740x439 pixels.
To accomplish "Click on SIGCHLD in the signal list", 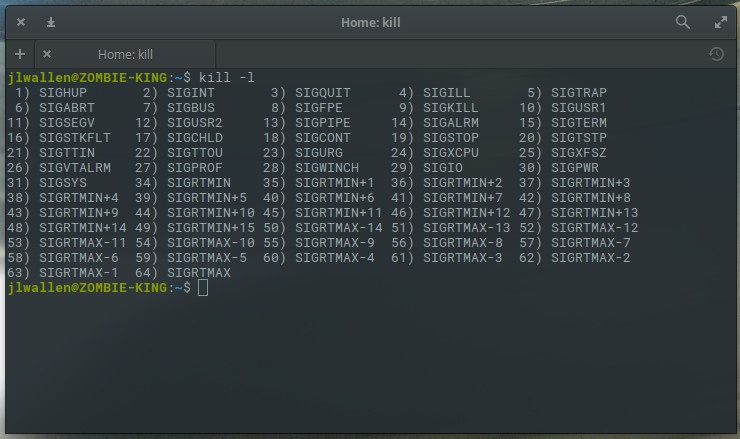I will 194,138.
